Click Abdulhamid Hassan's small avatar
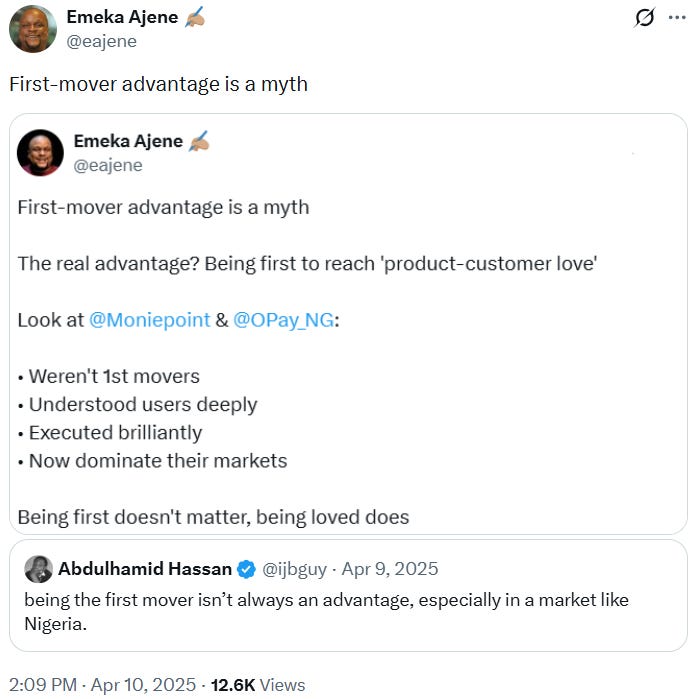 (38, 569)
